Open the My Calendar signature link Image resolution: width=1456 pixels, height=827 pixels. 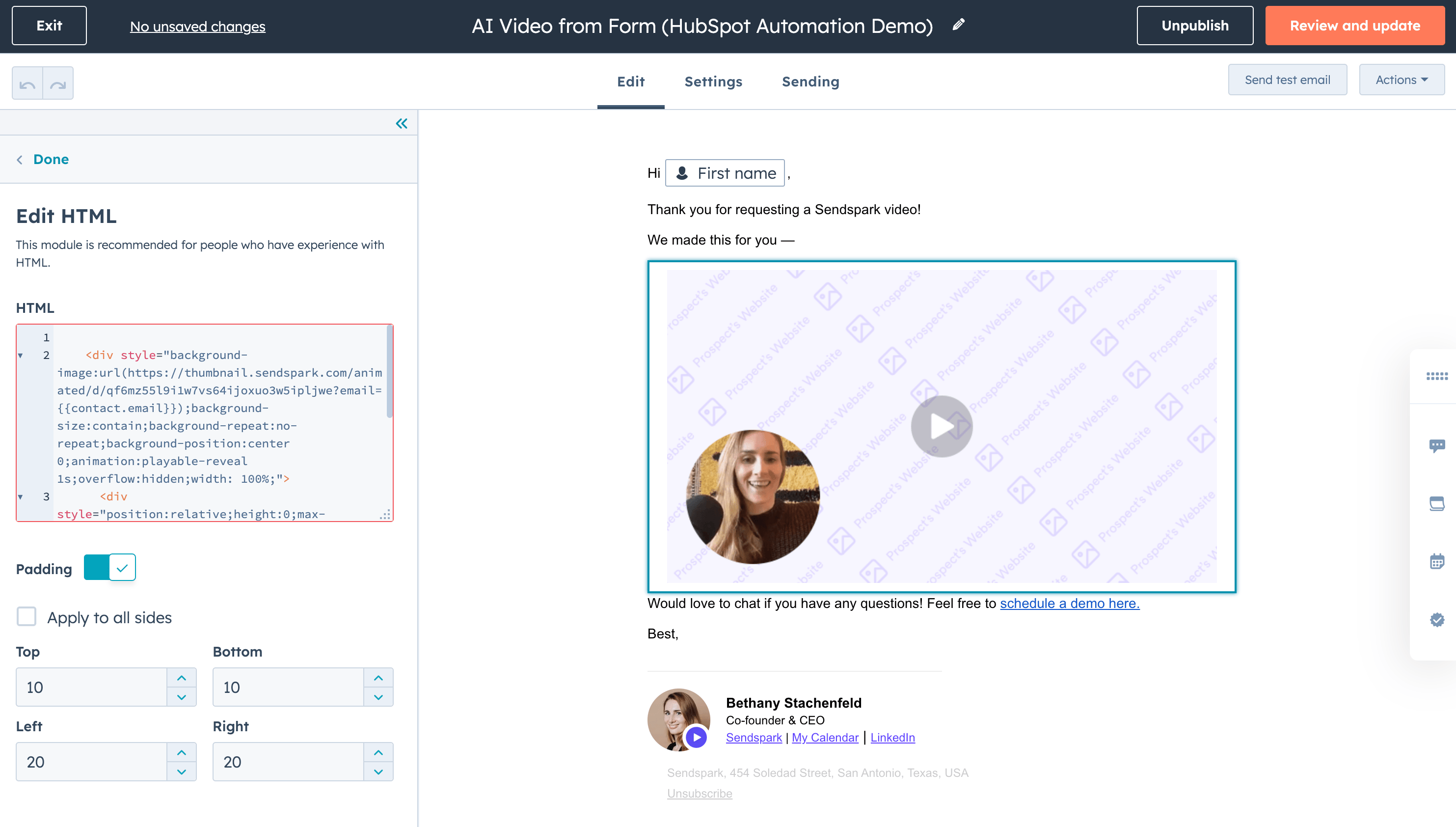pyautogui.click(x=825, y=737)
